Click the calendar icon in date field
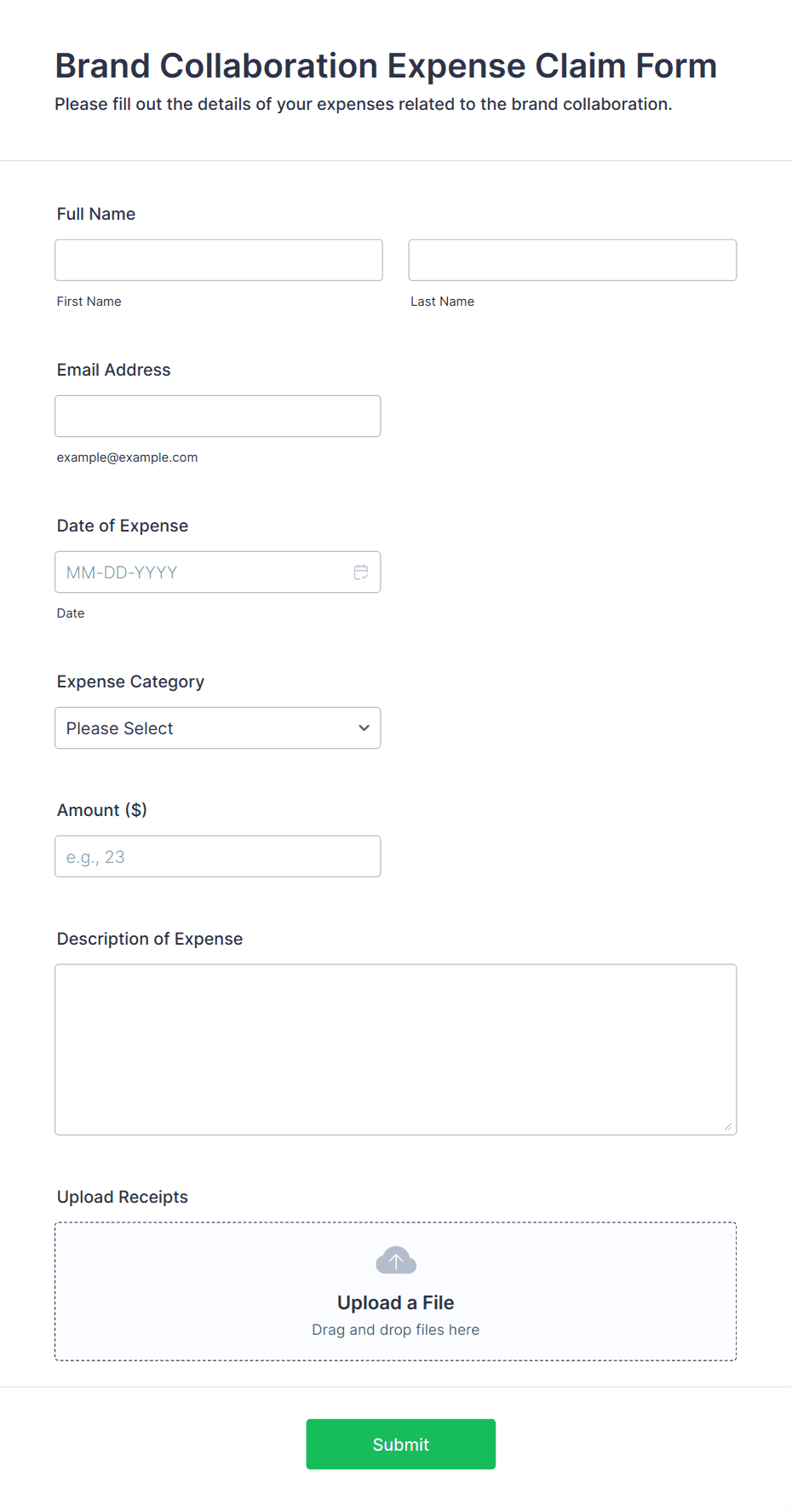The width and height of the screenshot is (792, 1512). (x=361, y=572)
